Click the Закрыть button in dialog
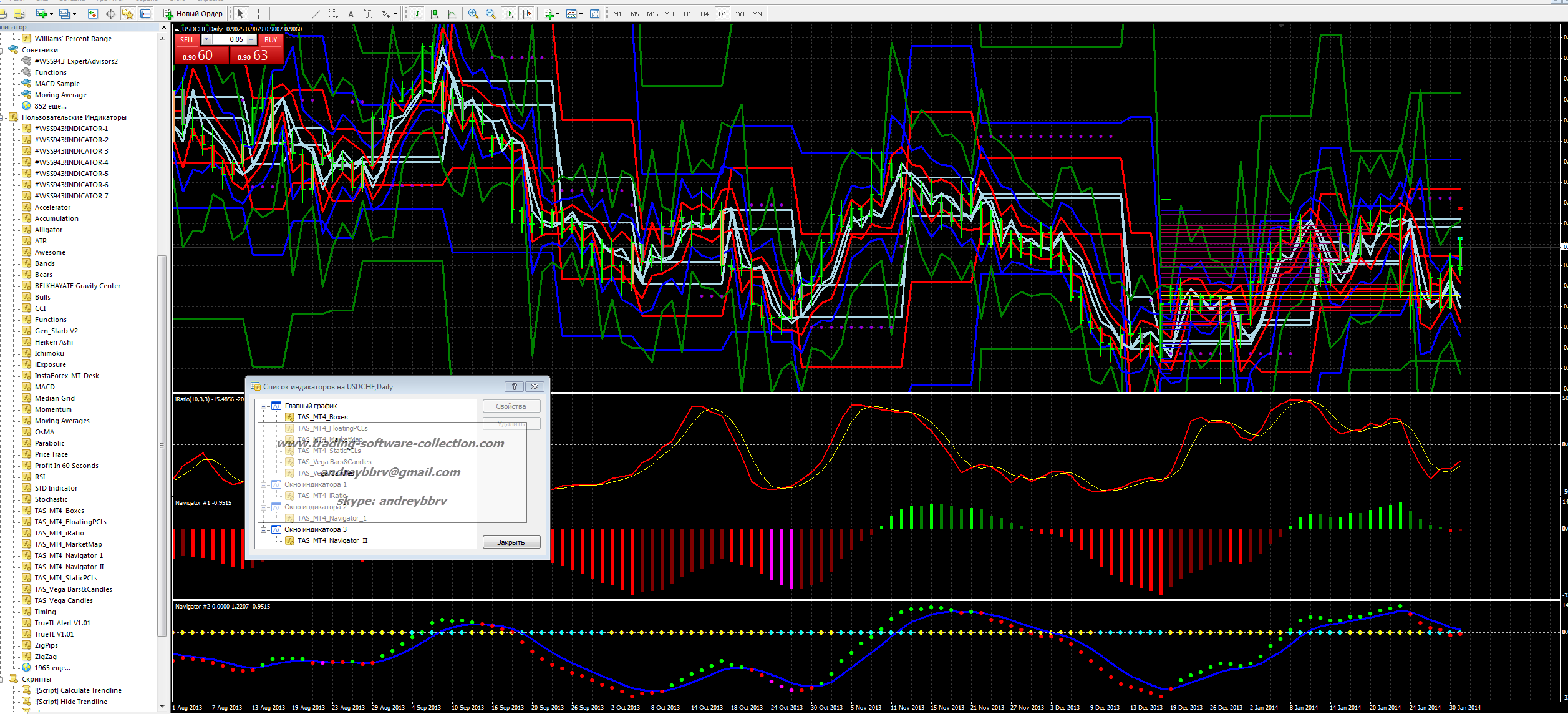The image size is (1568, 714). 511,542
